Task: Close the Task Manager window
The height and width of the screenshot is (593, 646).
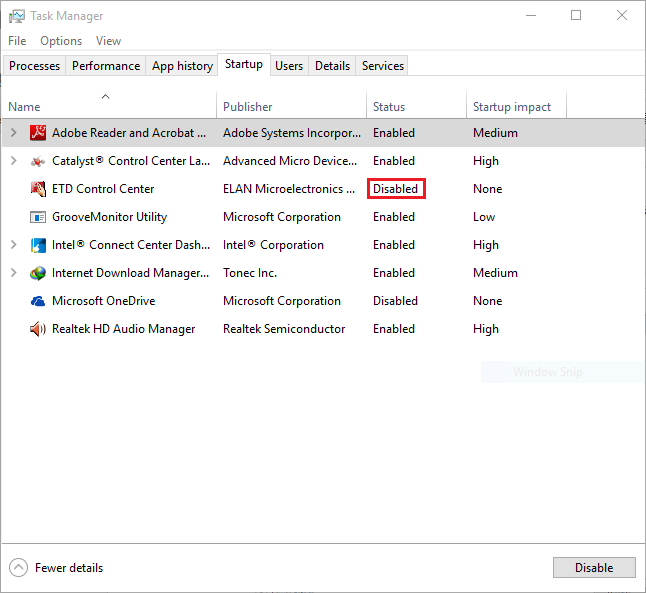Action: (x=622, y=16)
